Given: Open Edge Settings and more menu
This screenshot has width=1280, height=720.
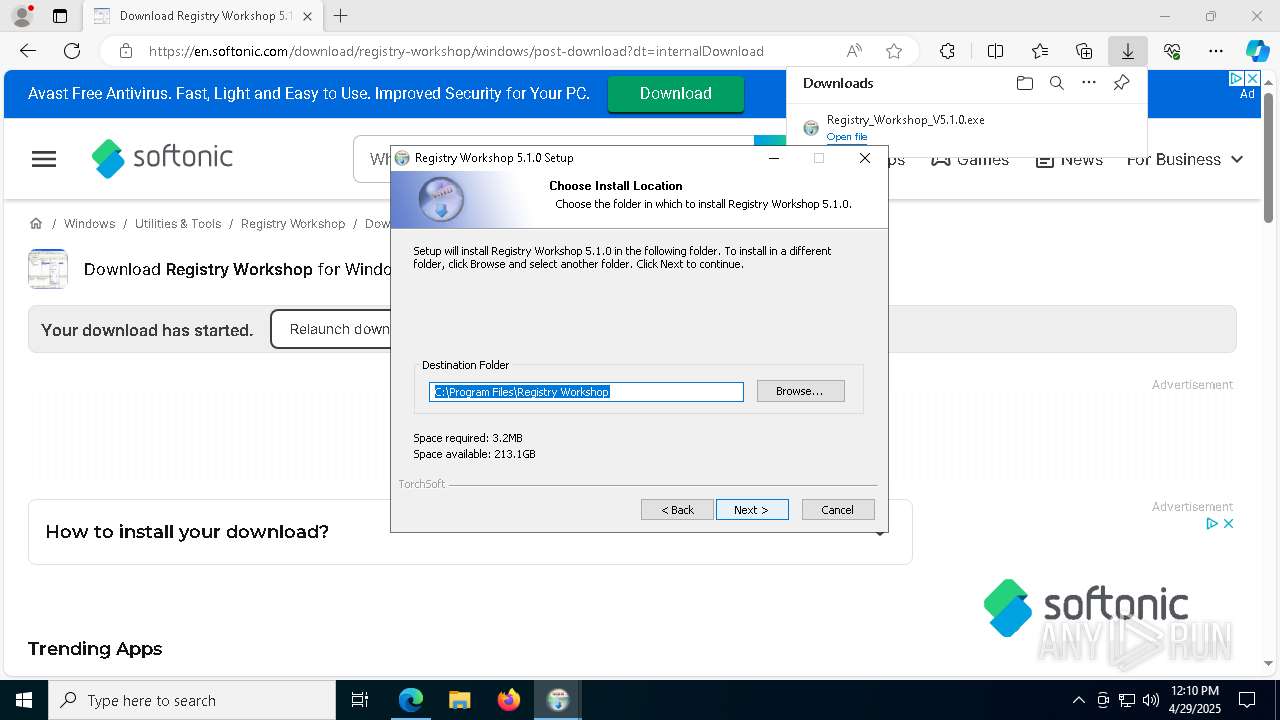Looking at the screenshot, I should click(x=1216, y=51).
